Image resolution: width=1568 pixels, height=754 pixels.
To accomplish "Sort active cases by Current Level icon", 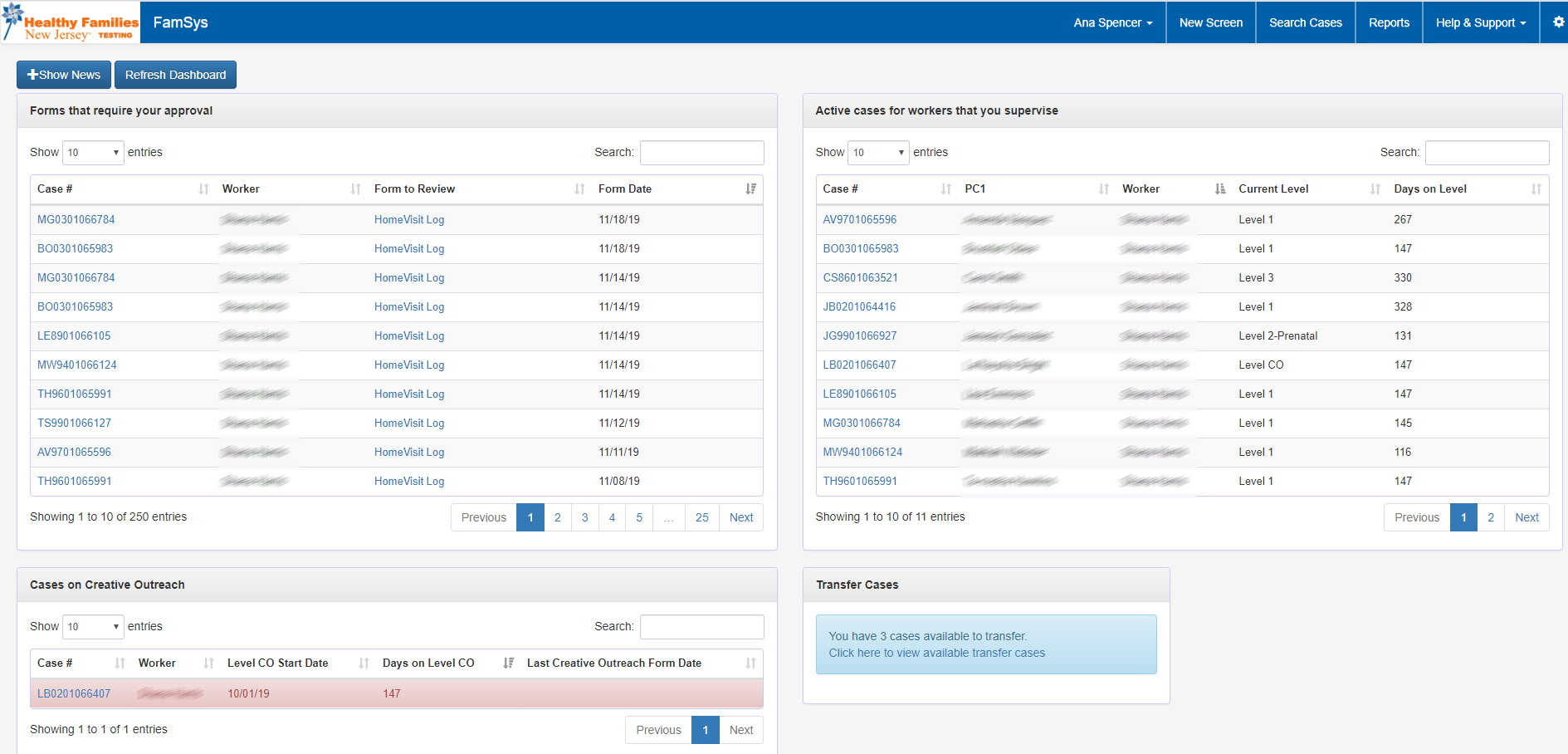I will click(1375, 189).
